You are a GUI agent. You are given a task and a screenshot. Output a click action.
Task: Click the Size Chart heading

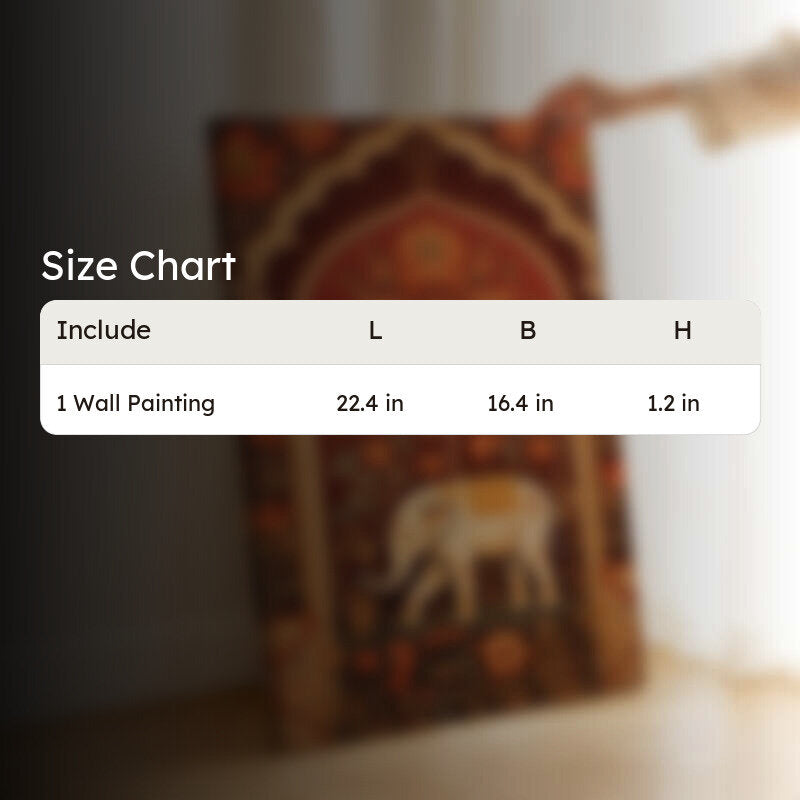138,266
